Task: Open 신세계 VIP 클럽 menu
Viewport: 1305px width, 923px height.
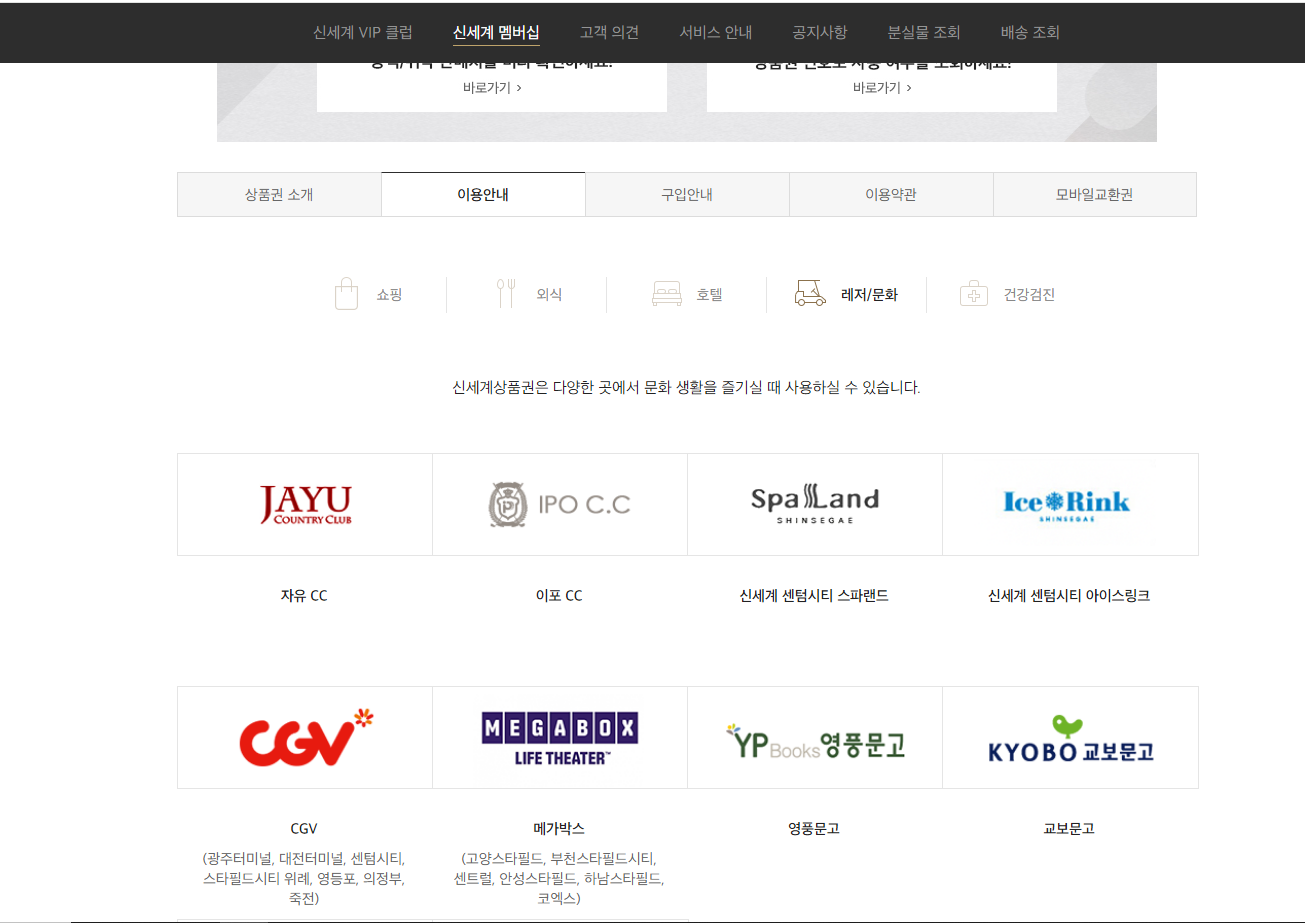Action: pyautogui.click(x=362, y=32)
